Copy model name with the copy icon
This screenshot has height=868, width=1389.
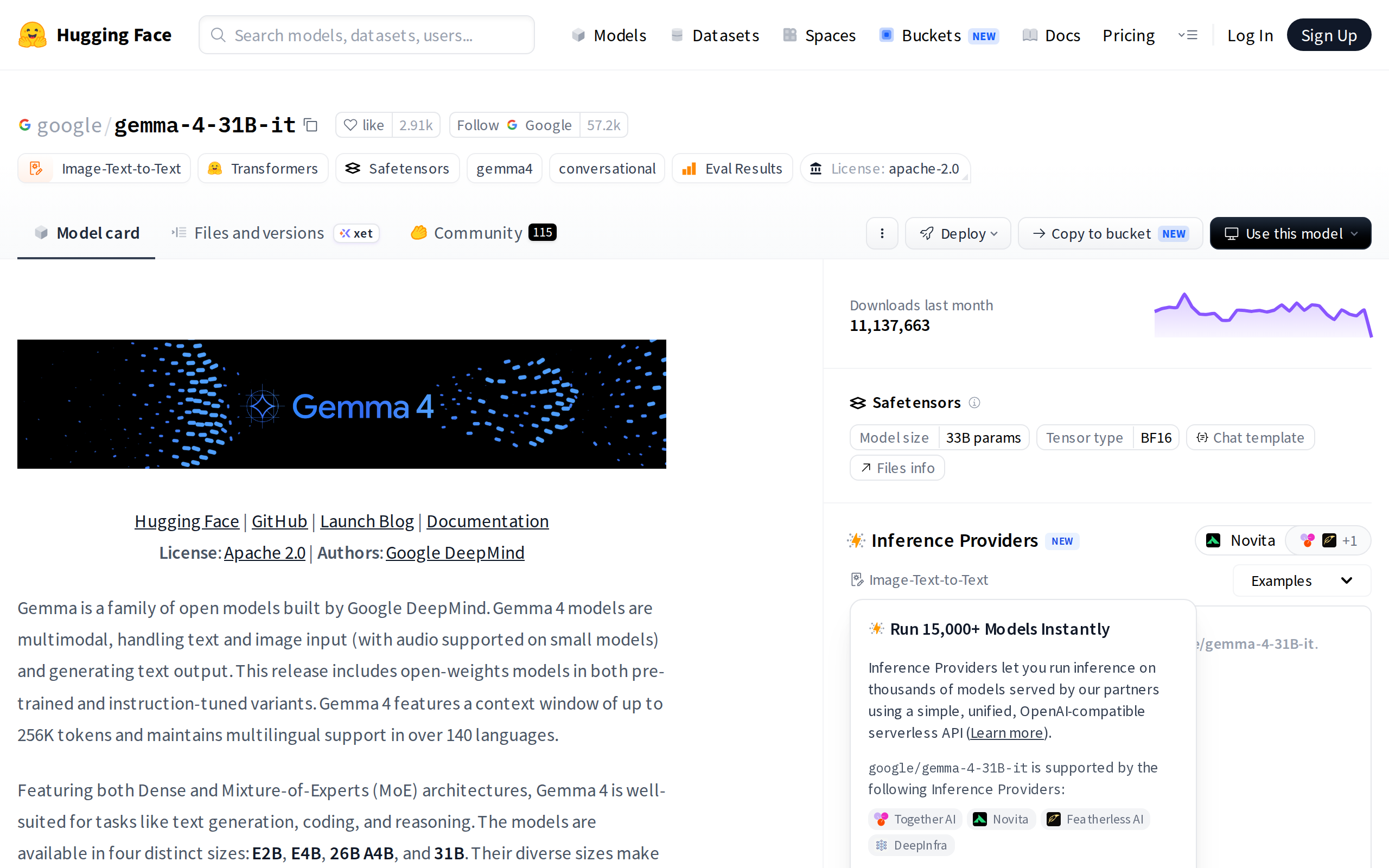[310, 125]
